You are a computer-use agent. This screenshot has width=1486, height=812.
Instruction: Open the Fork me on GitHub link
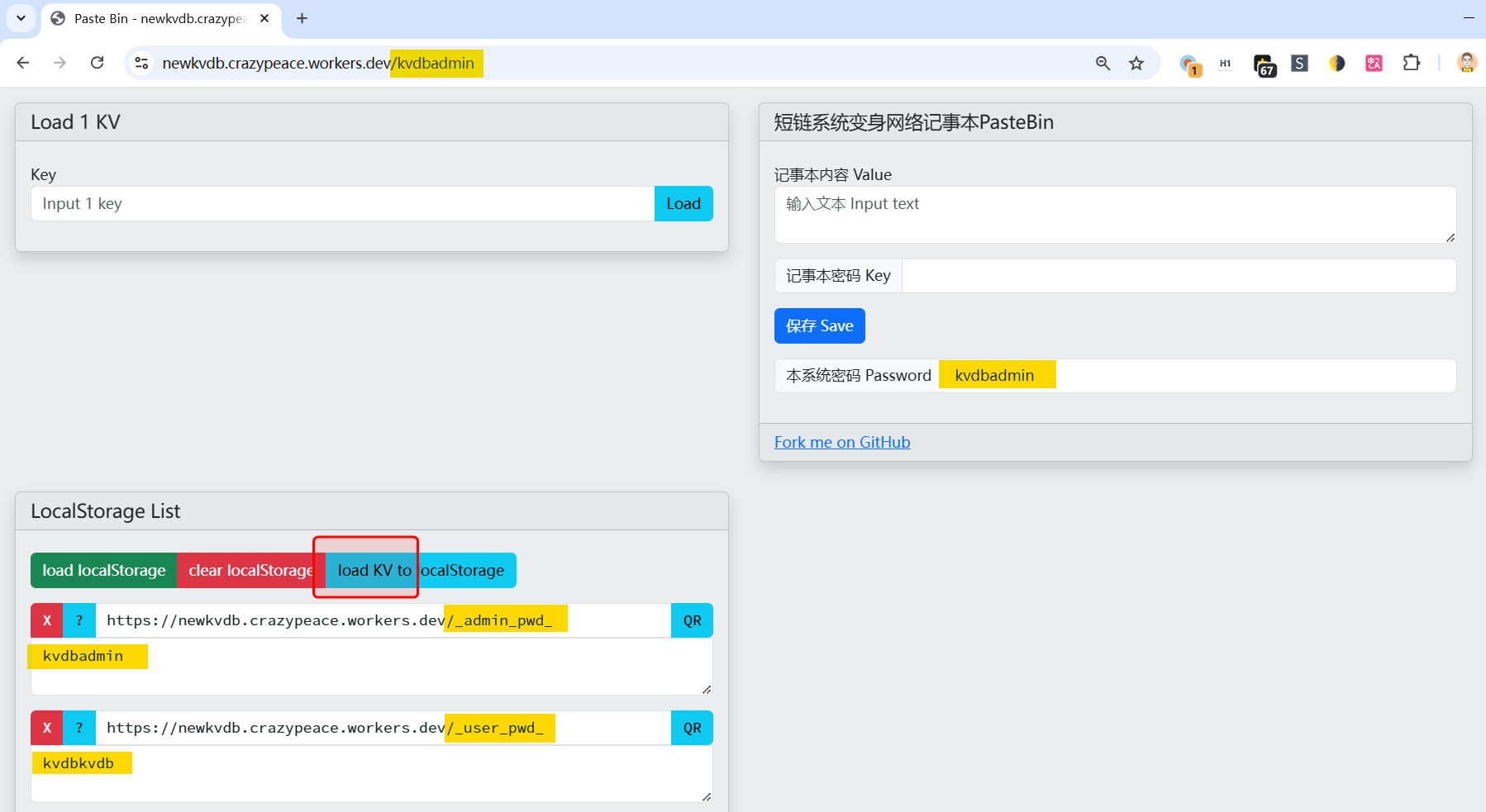(x=841, y=442)
